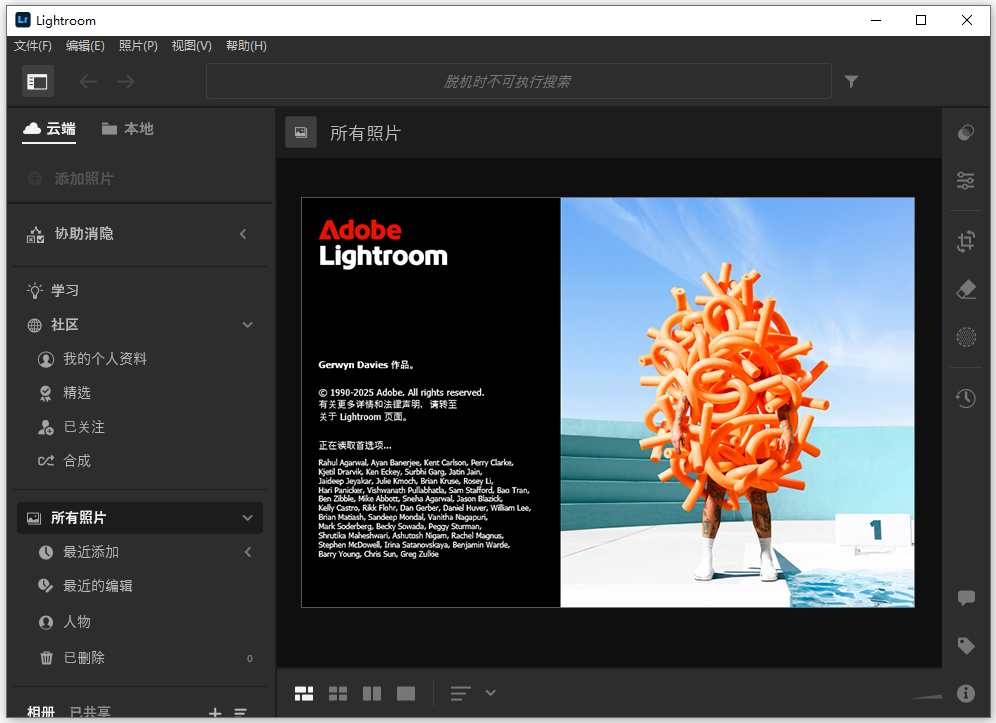Open the Keywords tag panel

pos(964,645)
